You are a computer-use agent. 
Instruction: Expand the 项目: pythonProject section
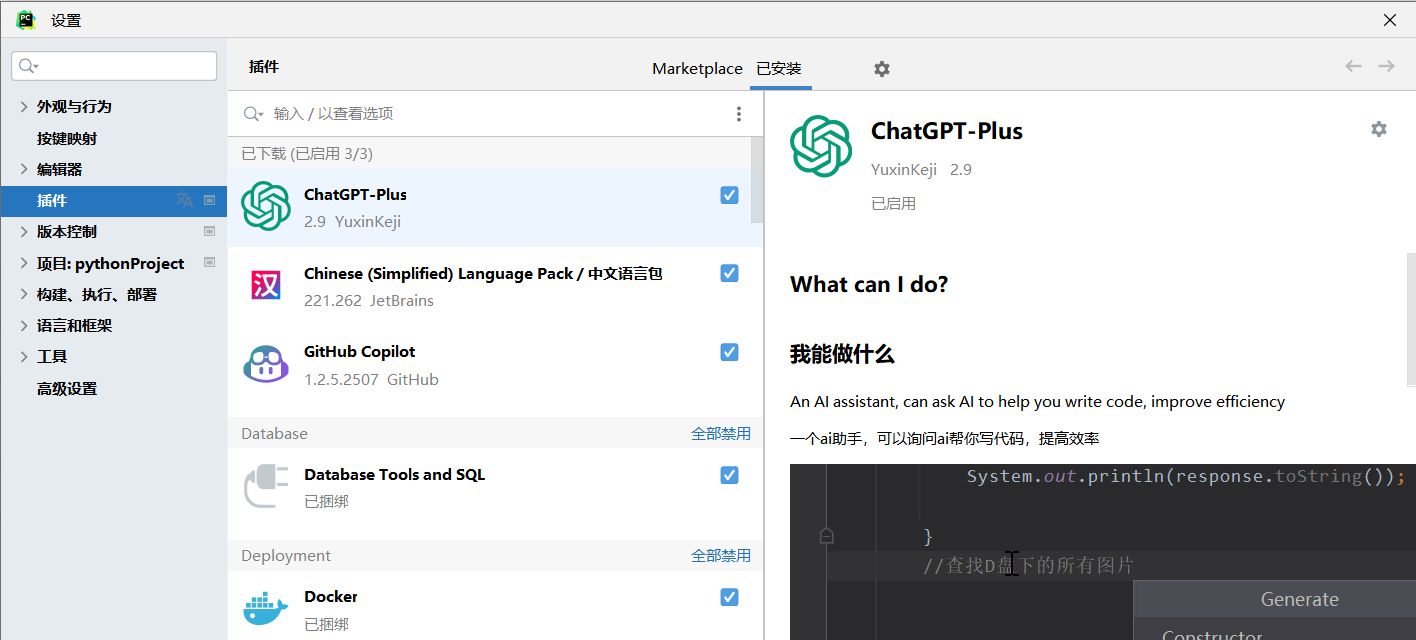[x=24, y=263]
